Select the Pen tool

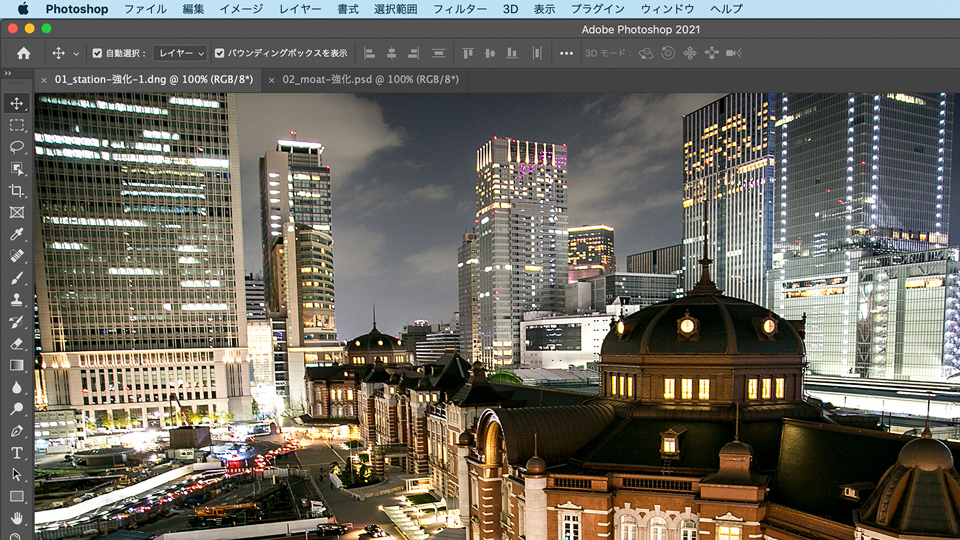[x=17, y=431]
